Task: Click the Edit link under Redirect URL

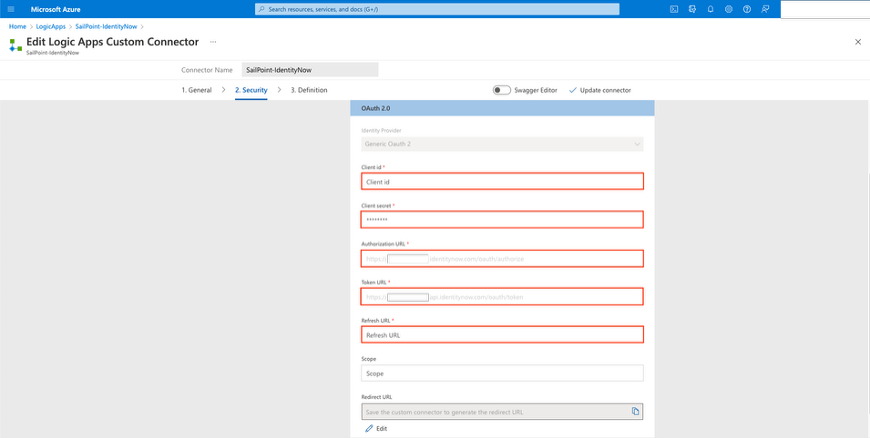Action: [382, 429]
